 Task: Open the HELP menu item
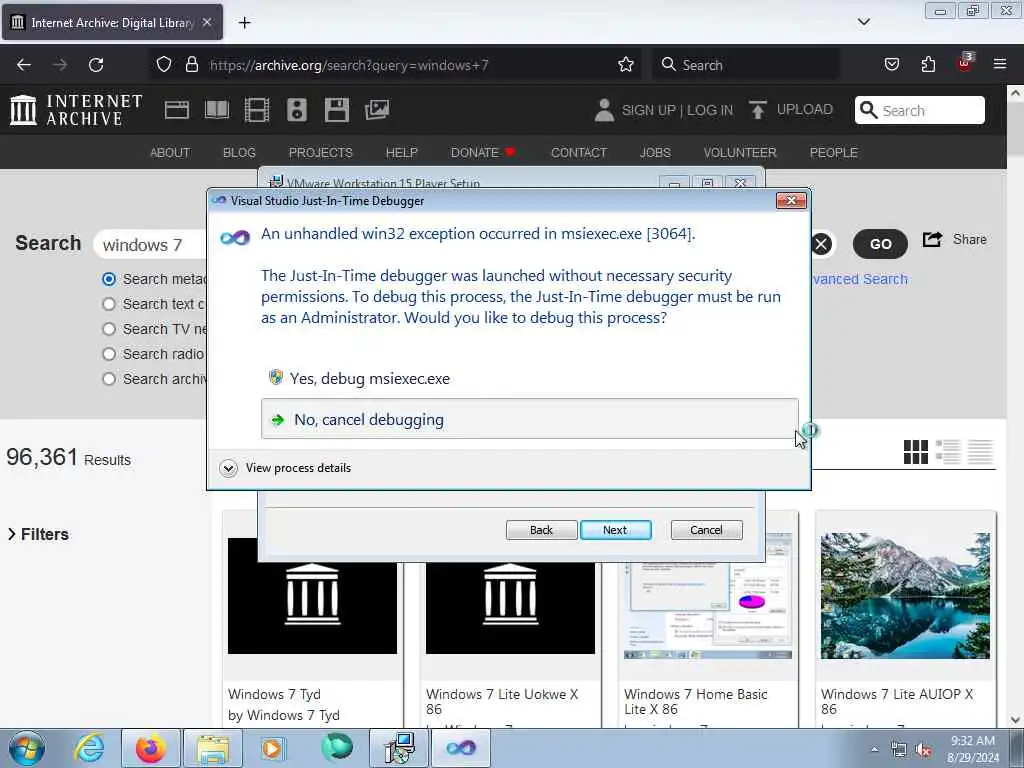pos(402,152)
